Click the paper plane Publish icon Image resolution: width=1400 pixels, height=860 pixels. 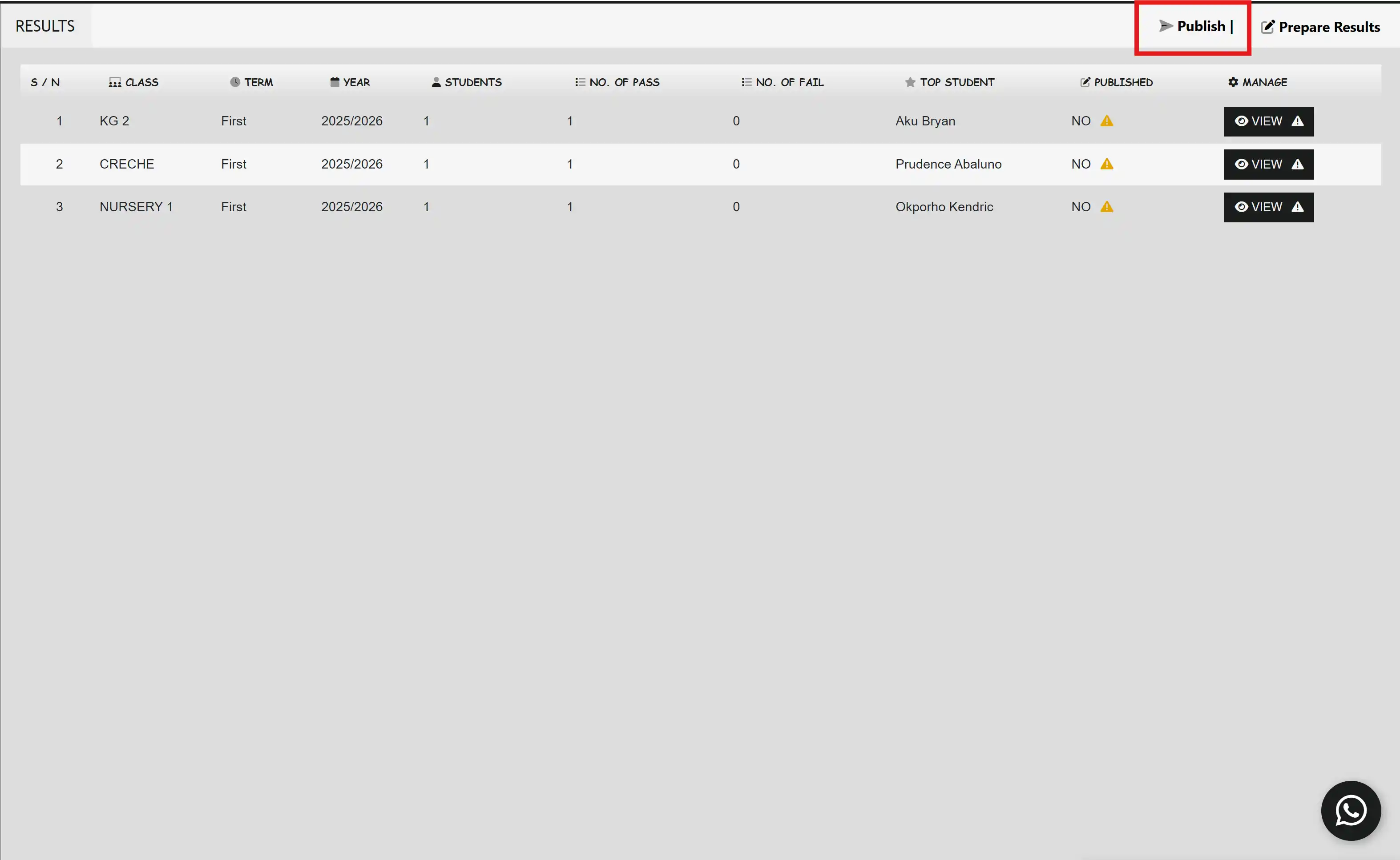tap(1166, 26)
